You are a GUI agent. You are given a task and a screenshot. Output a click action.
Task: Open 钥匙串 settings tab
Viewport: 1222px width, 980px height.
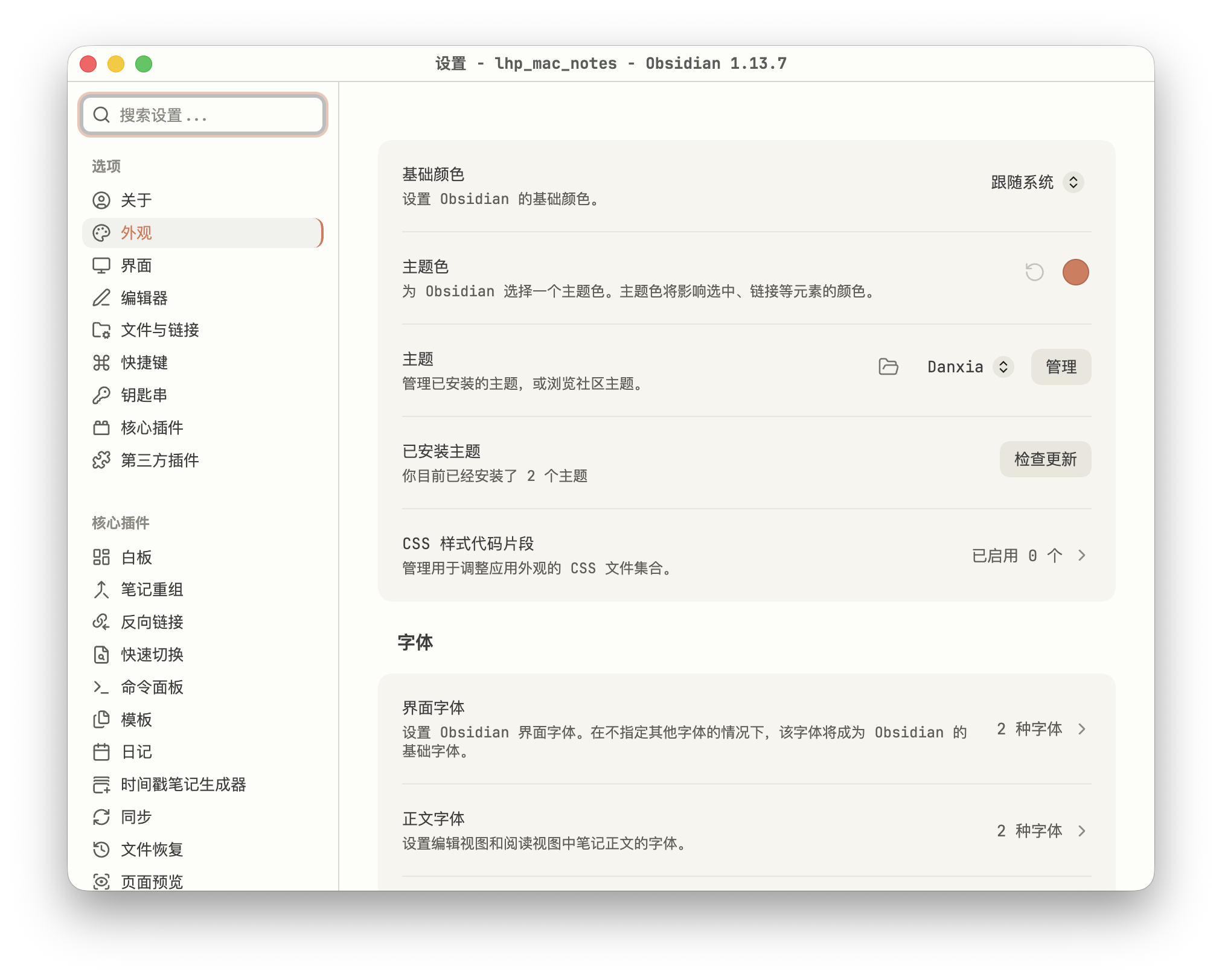click(203, 395)
